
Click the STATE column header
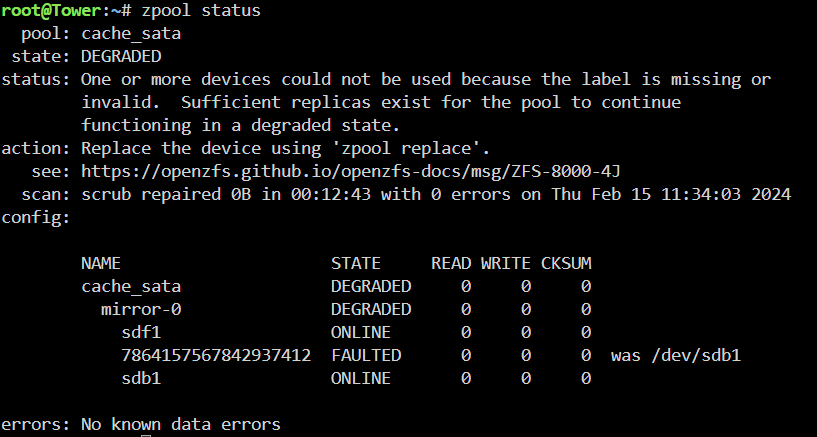(x=355, y=263)
